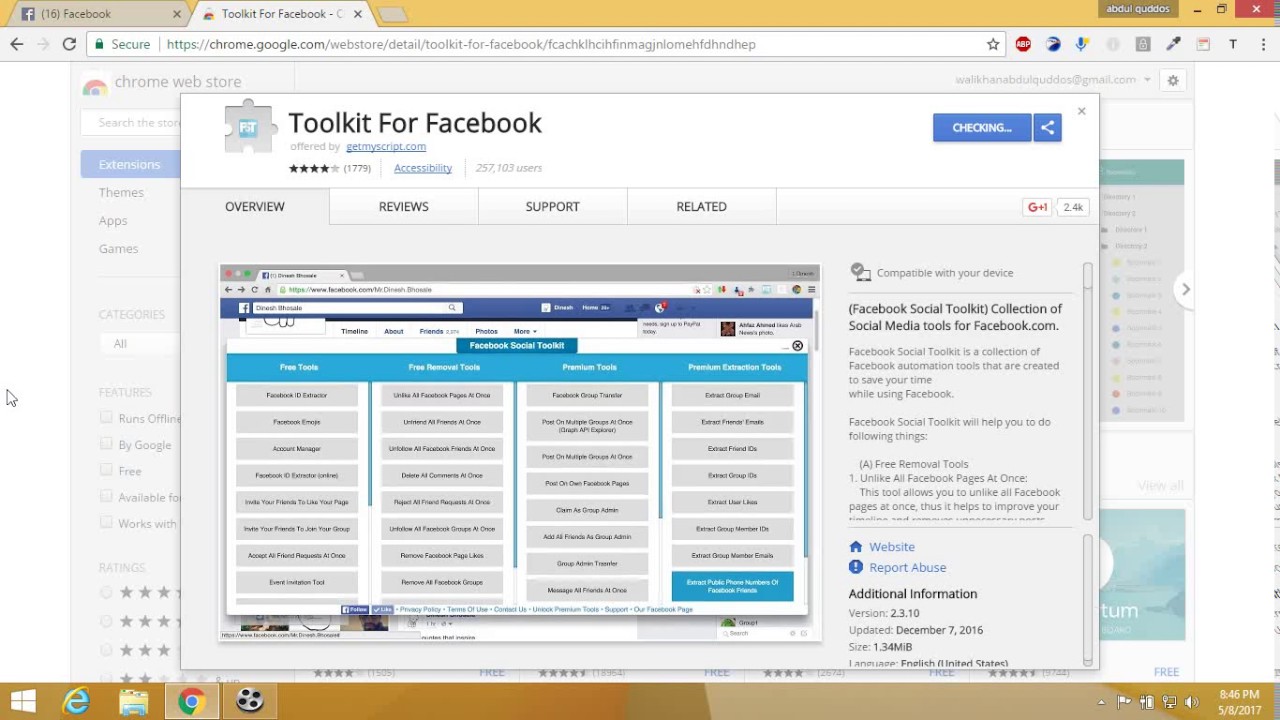The height and width of the screenshot is (720, 1280).
Task: Enable the Runs Offline filter
Action: [106, 418]
